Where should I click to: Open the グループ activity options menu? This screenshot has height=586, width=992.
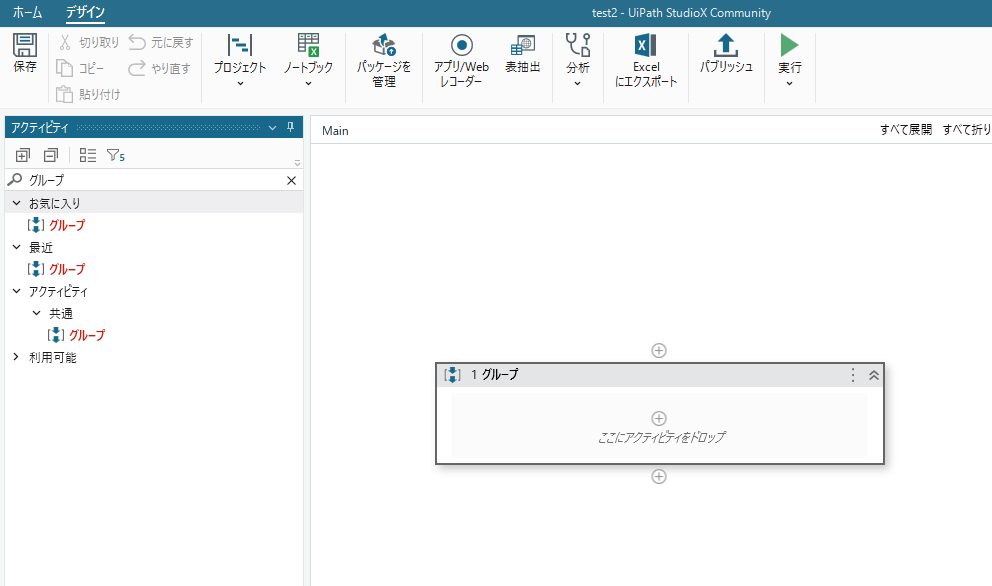pos(853,375)
